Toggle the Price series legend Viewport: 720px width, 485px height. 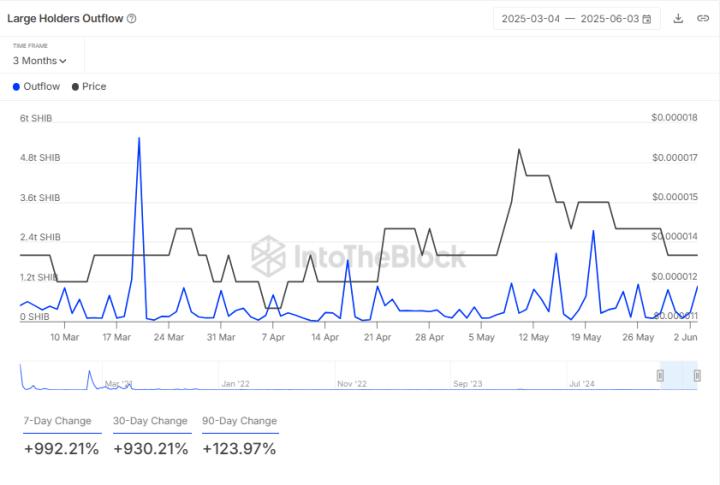click(x=89, y=86)
